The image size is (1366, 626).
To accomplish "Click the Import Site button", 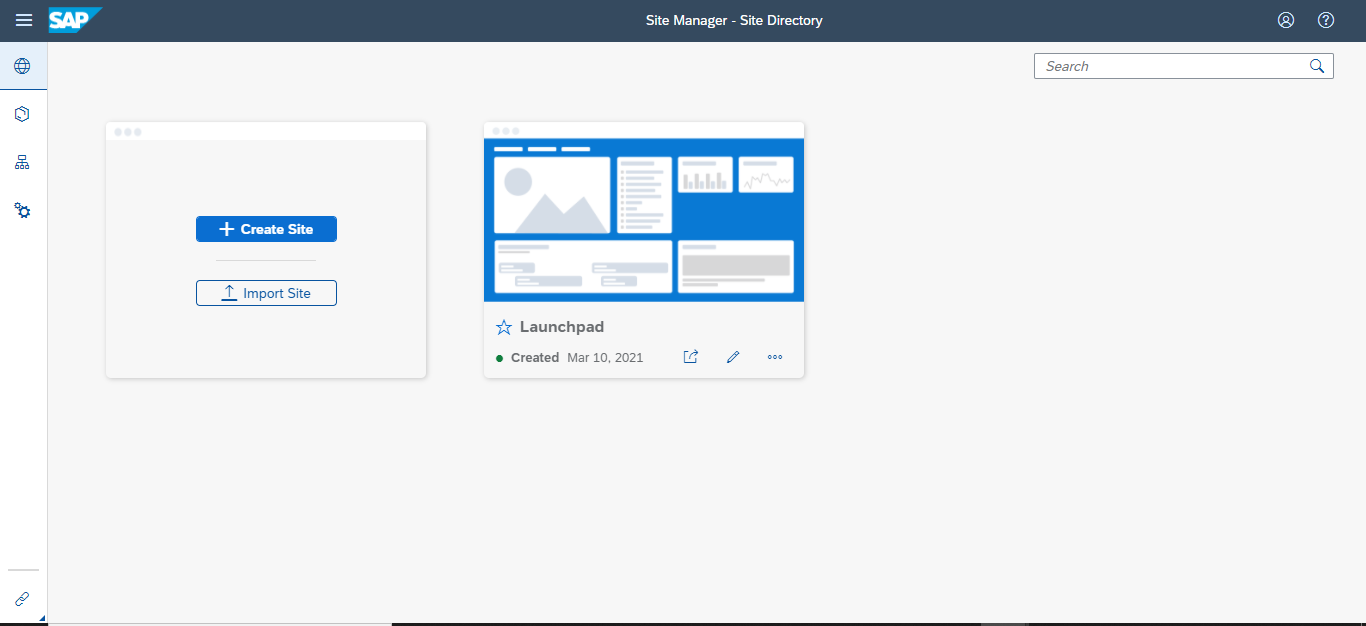I will 266,293.
